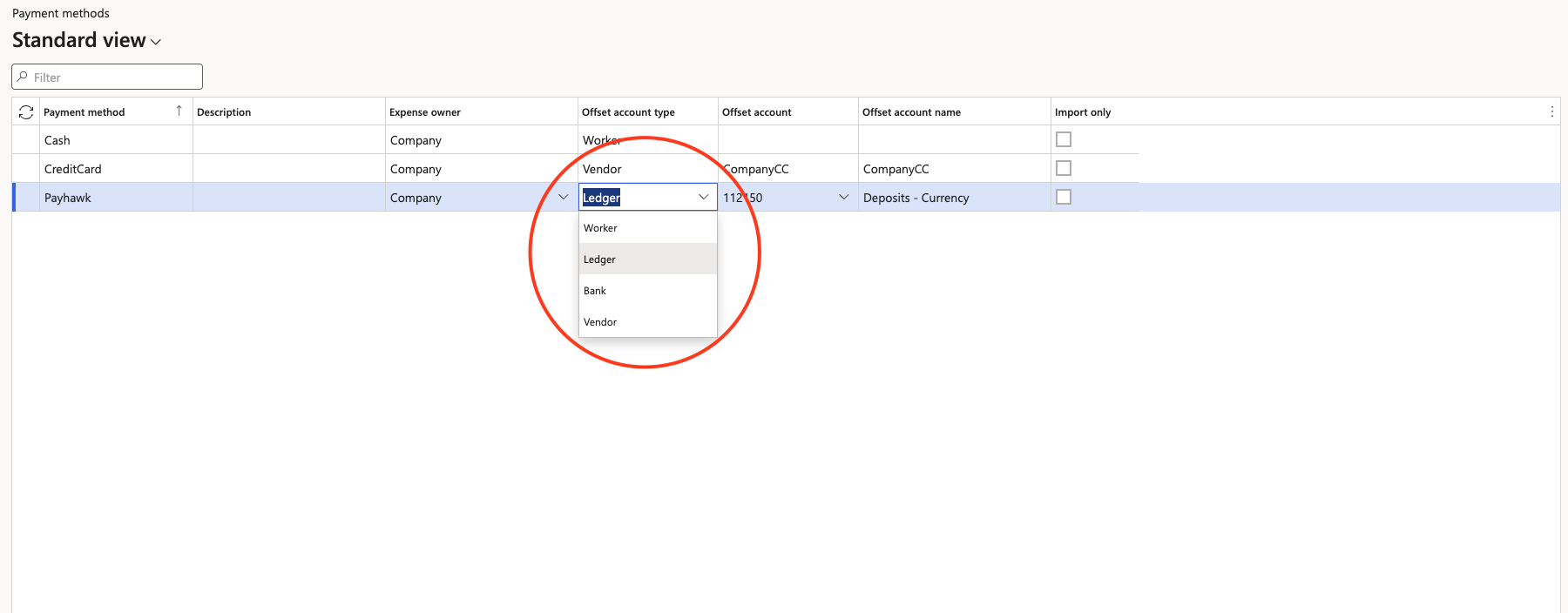
Task: Select the CreditCard payment method cell
Action: [x=116, y=169]
